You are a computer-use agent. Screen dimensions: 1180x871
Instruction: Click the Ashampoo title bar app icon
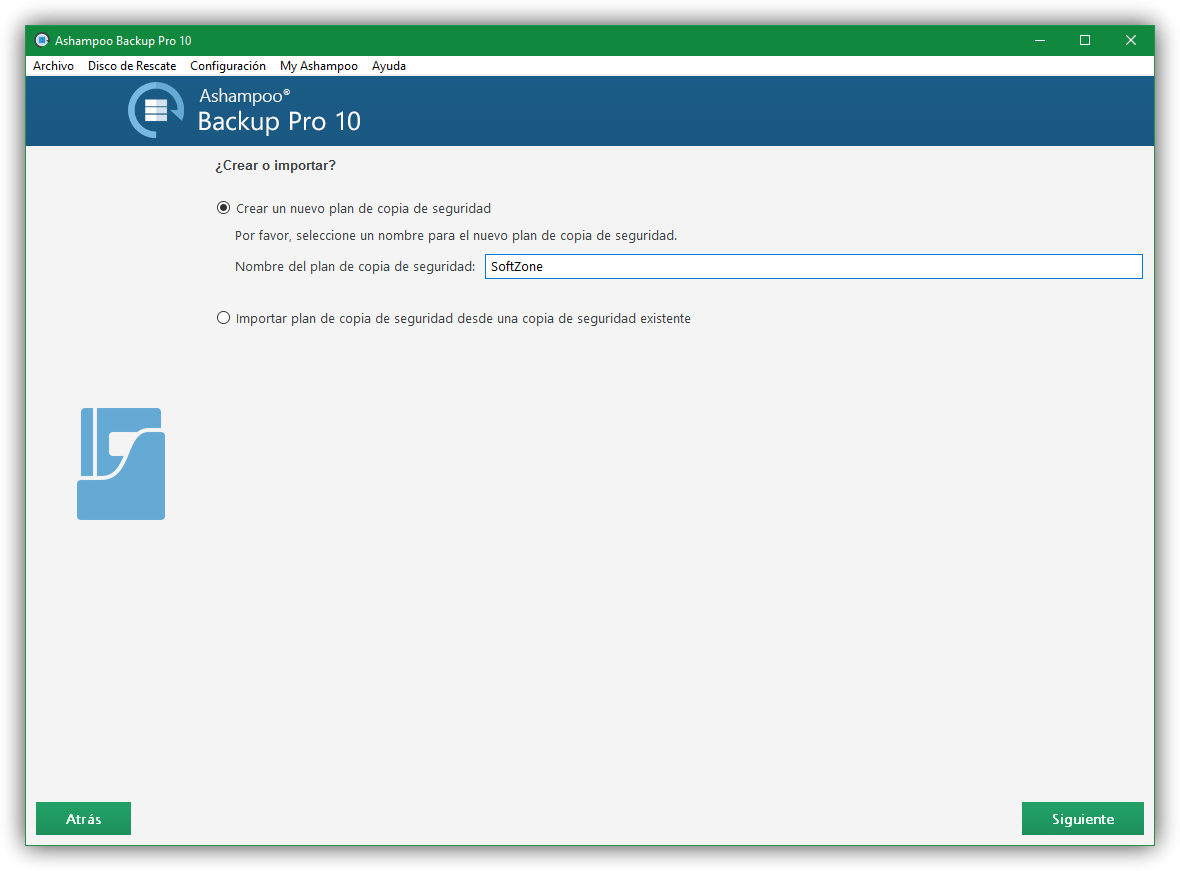tap(42, 40)
